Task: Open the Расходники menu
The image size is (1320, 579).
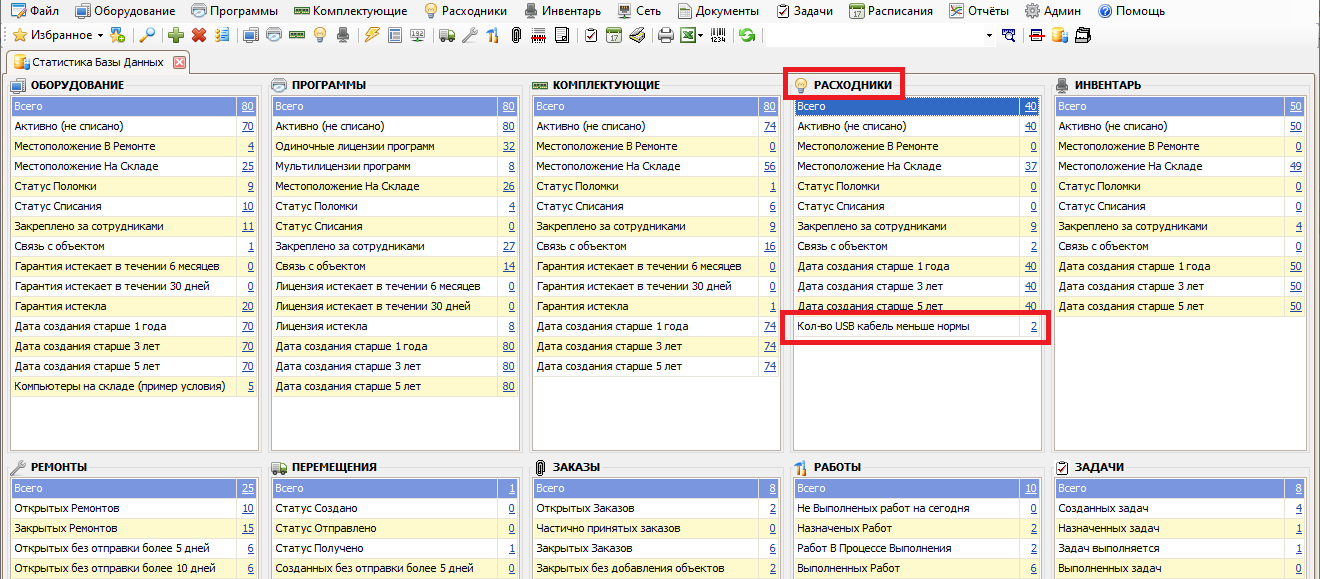Action: tap(466, 11)
